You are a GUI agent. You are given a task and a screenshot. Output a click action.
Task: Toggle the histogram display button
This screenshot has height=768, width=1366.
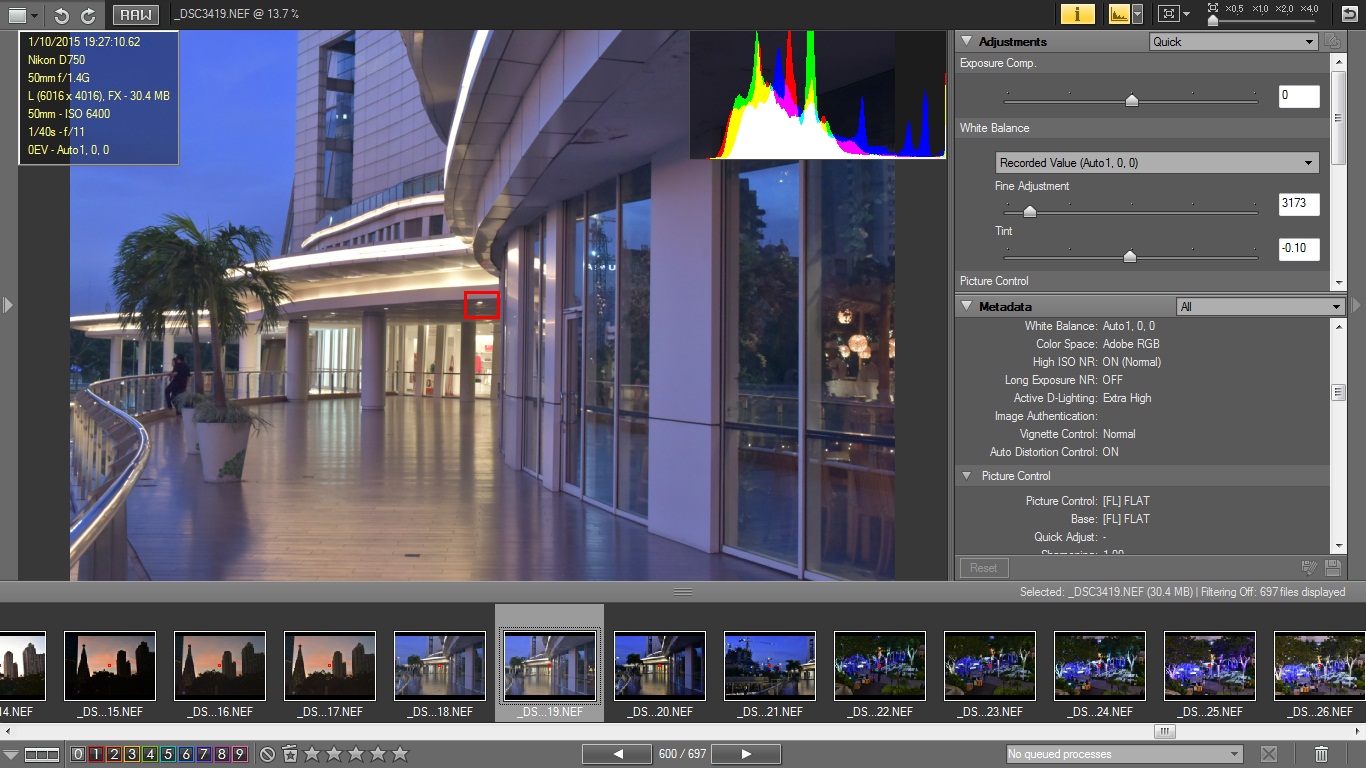[1118, 14]
